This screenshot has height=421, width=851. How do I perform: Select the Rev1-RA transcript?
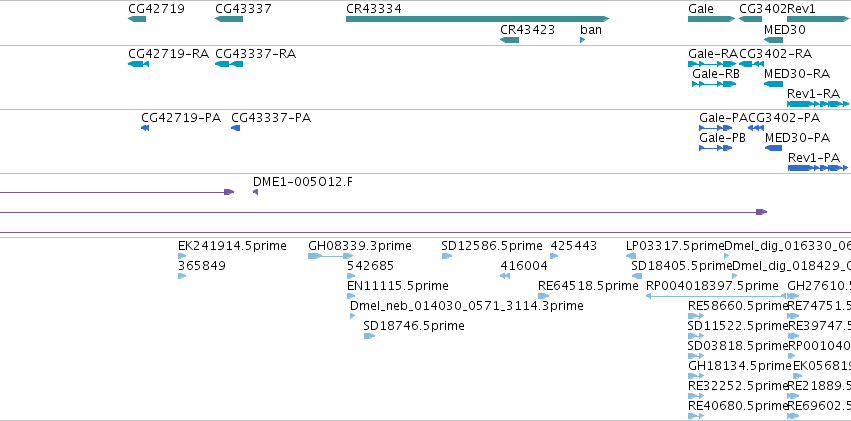(818, 104)
